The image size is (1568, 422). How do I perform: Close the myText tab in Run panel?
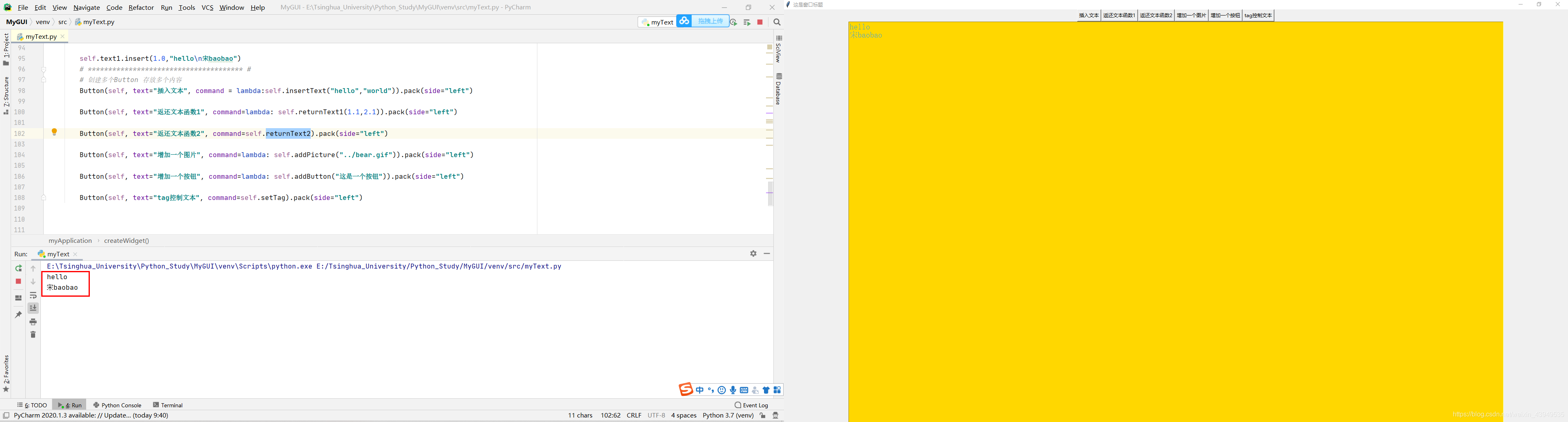[x=76, y=254]
